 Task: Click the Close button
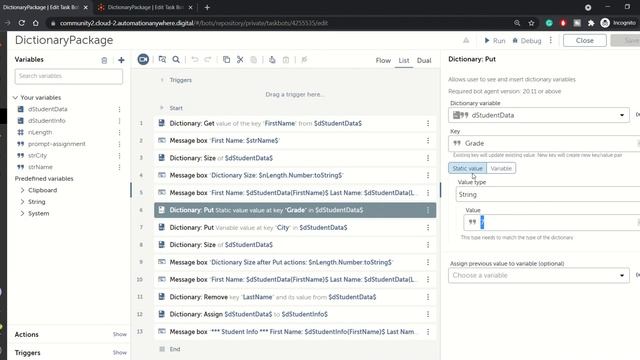tap(584, 40)
